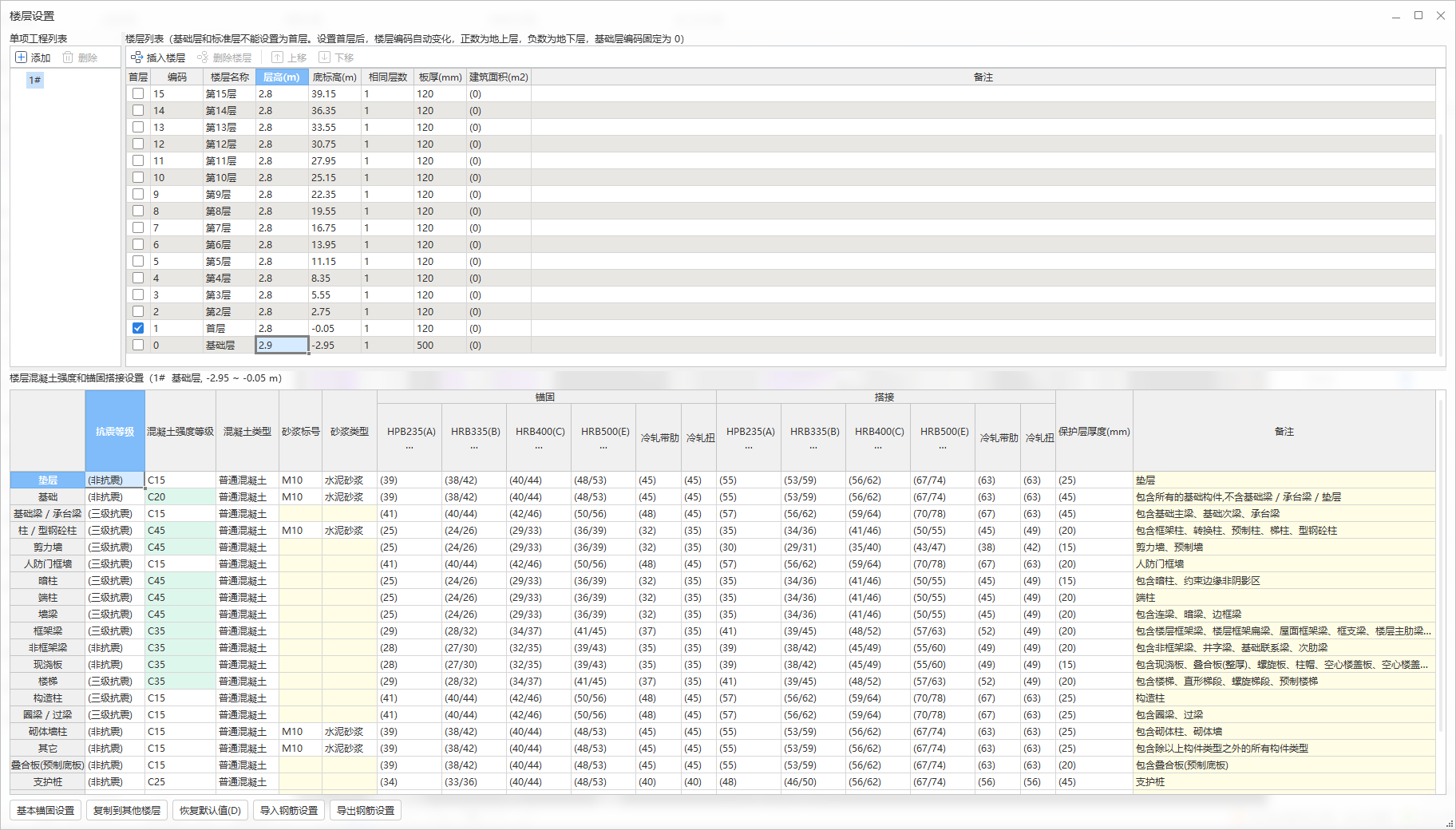
Task: Open the HRB400(C) lap splice ellipsis expander
Action: point(878,447)
